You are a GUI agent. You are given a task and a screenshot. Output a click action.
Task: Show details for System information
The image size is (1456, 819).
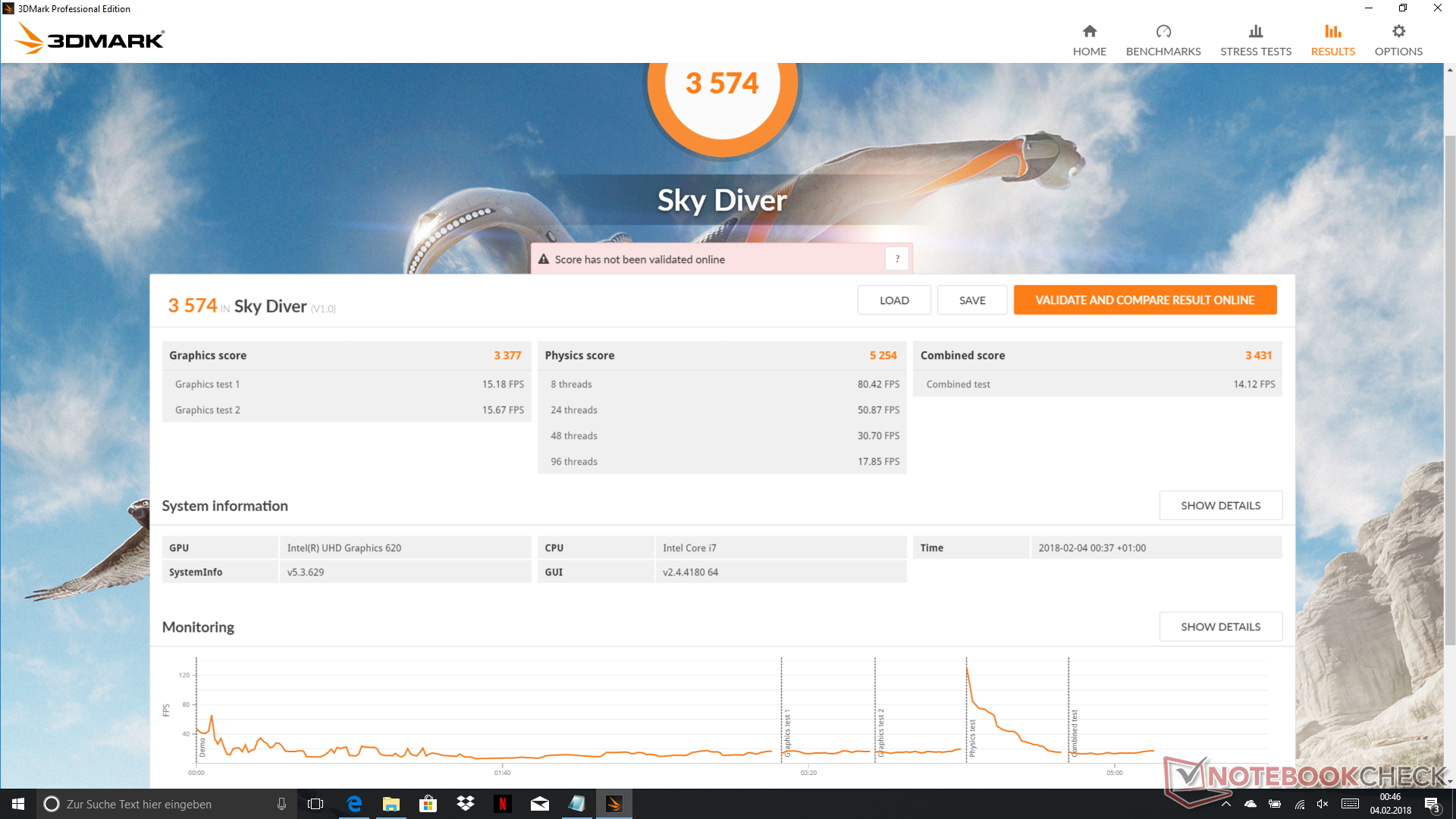pos(1220,505)
